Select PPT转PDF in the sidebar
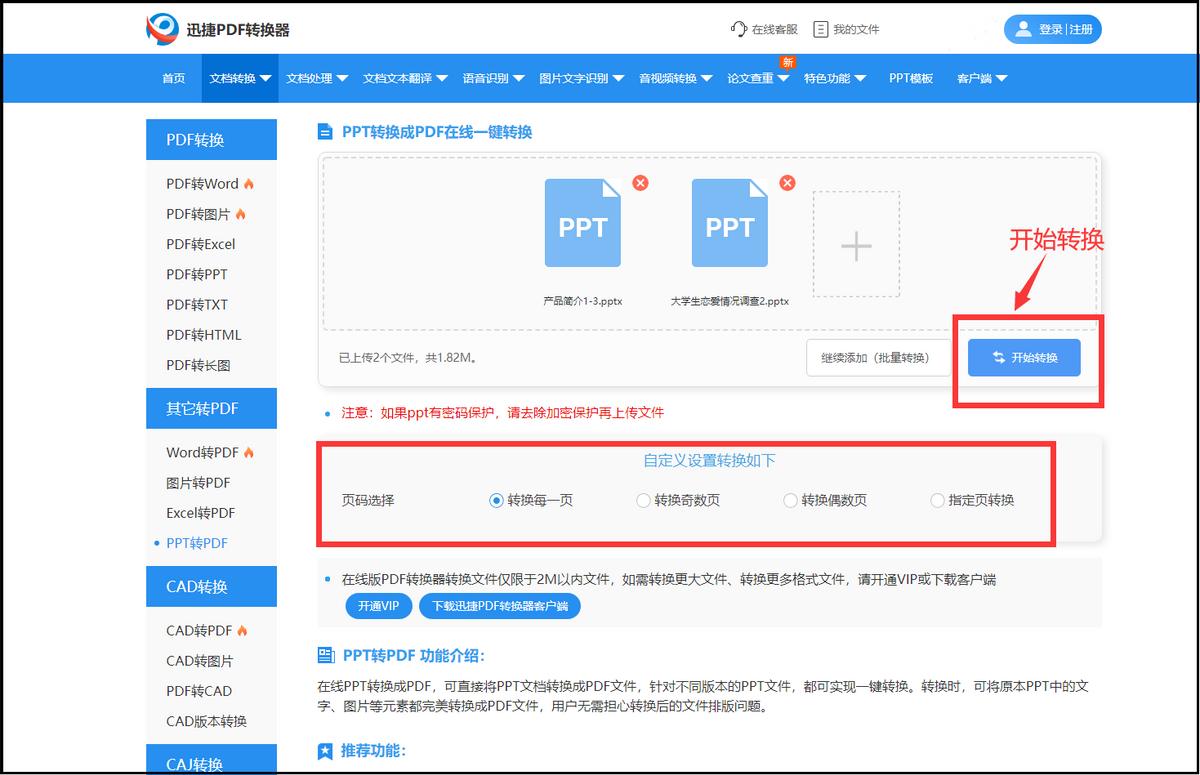 197,543
